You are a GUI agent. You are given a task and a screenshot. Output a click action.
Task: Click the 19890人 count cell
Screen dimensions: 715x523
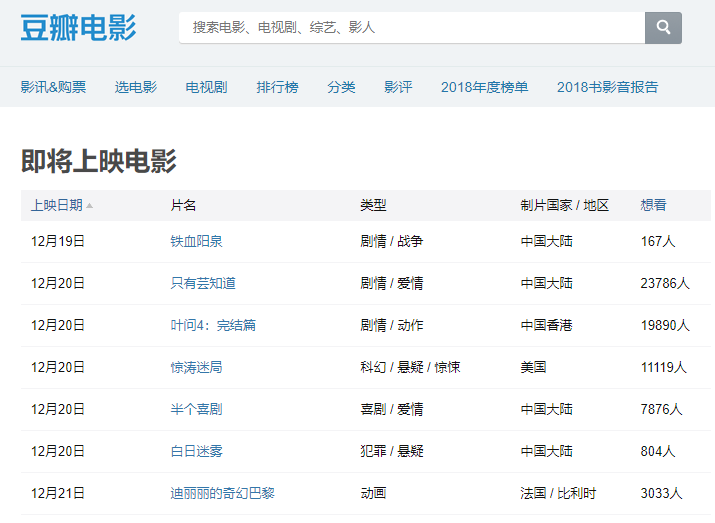tap(665, 325)
